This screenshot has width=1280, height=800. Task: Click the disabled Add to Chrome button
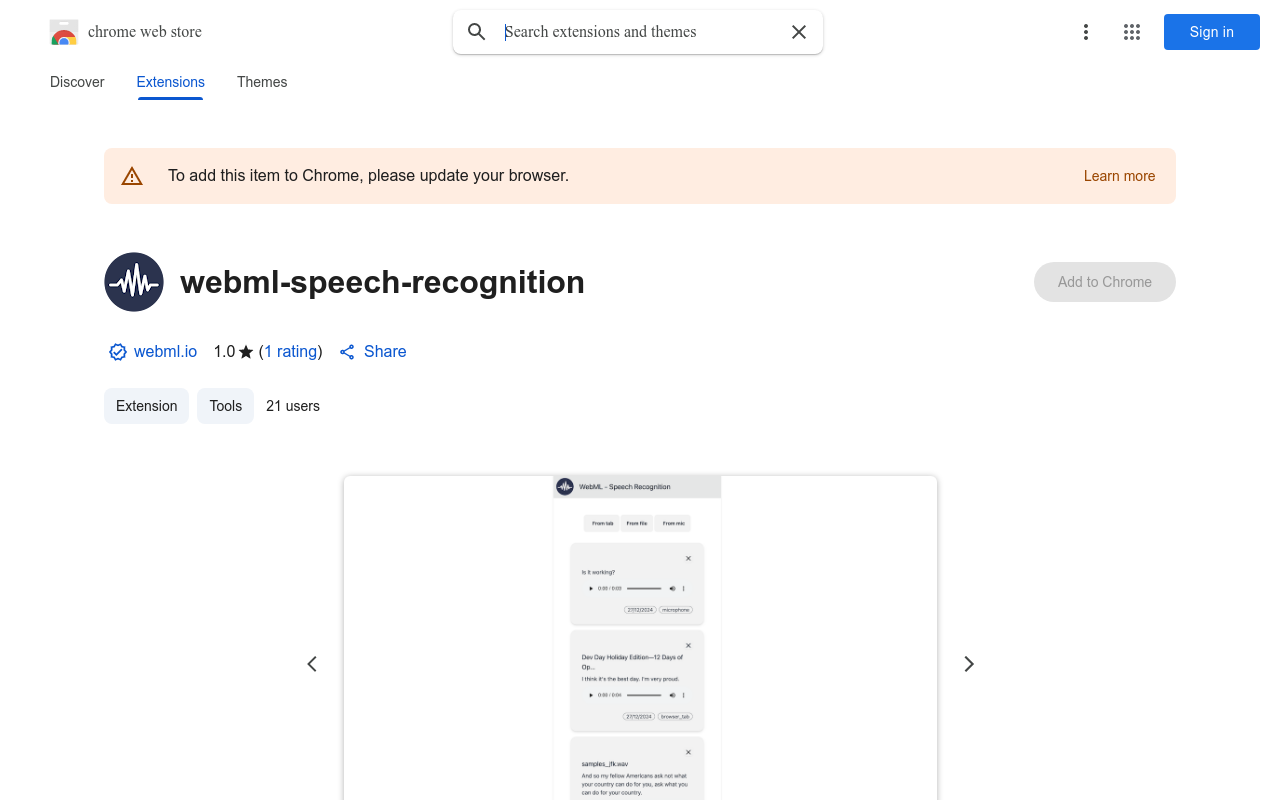coord(1105,282)
